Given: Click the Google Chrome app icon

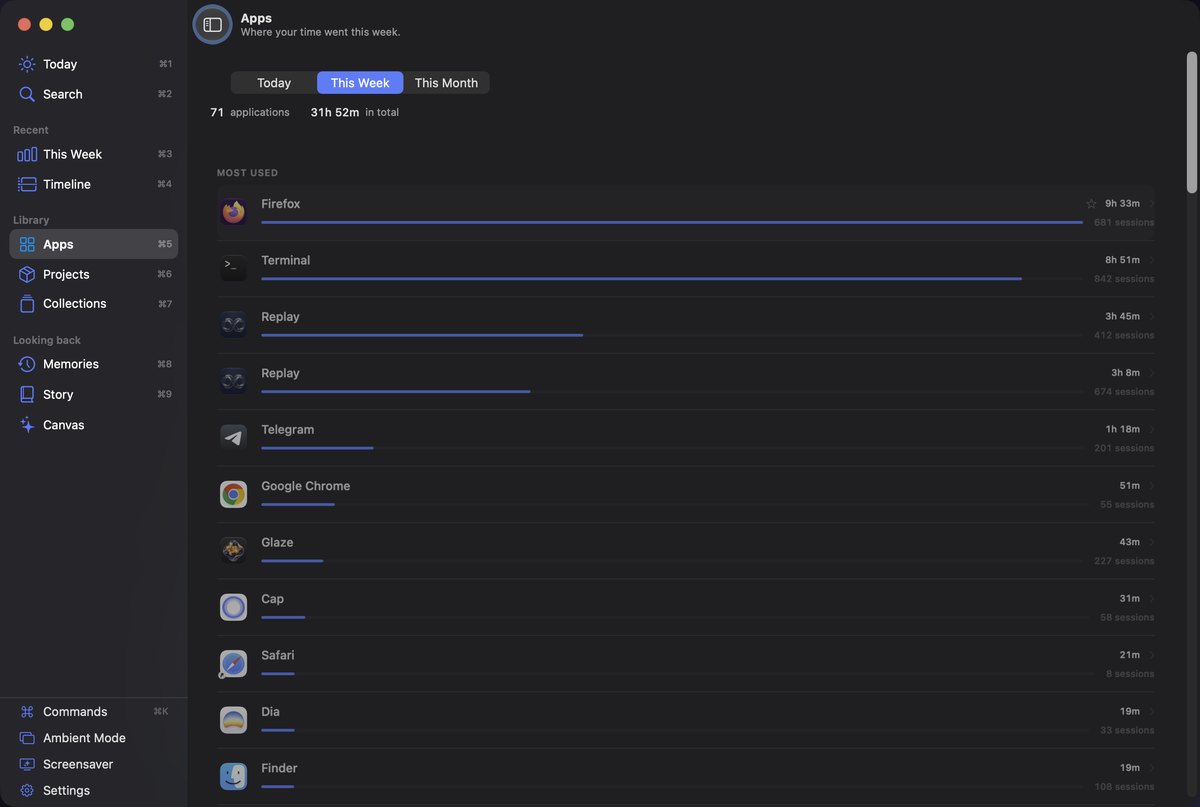Looking at the screenshot, I should click(233, 494).
